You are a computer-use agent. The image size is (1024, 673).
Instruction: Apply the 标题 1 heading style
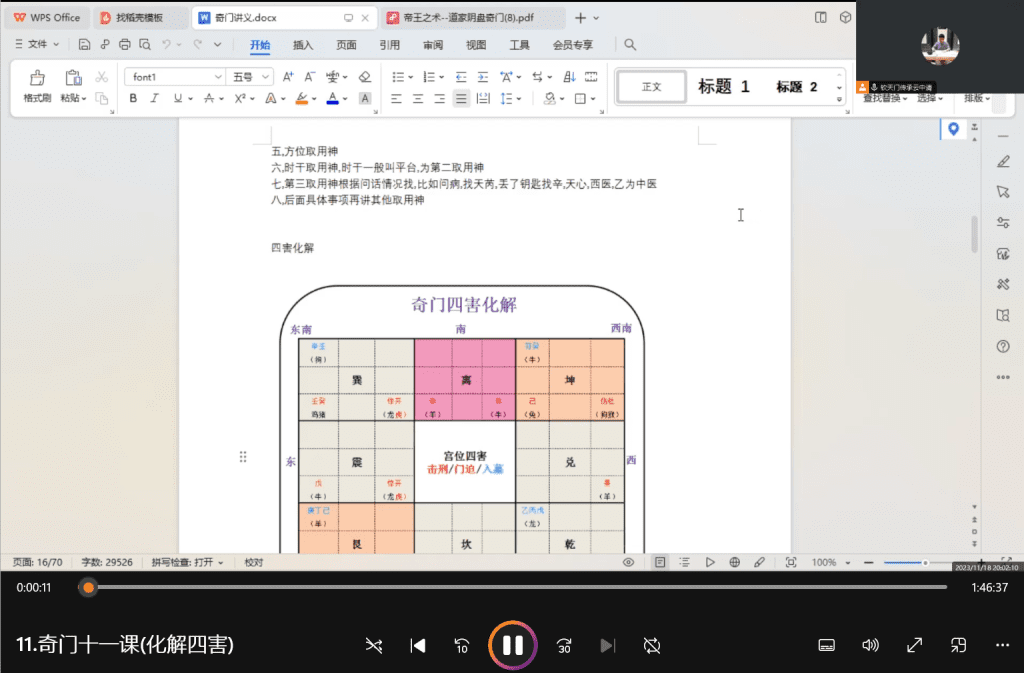(x=724, y=87)
